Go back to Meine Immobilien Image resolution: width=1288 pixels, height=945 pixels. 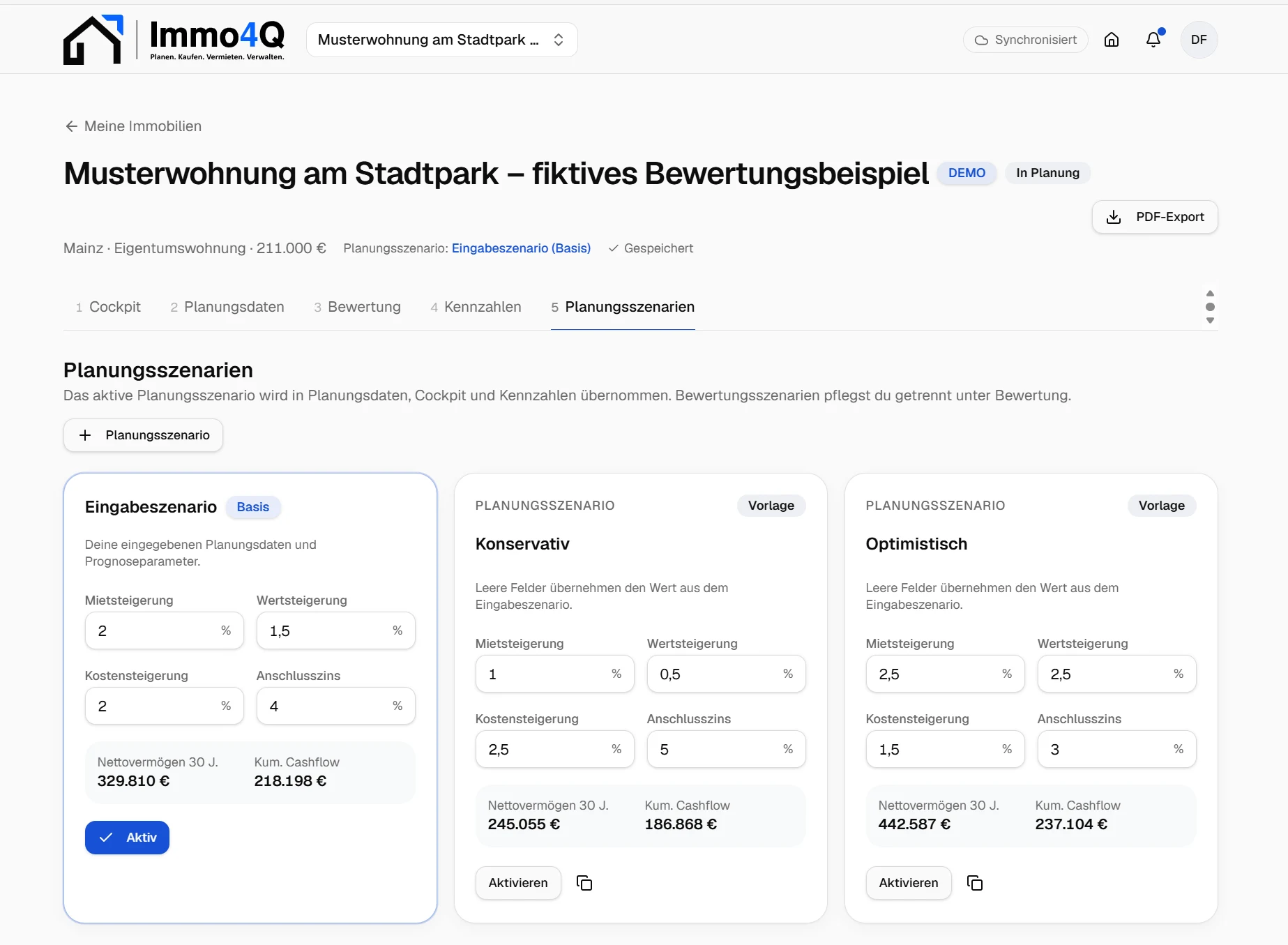pos(143,126)
